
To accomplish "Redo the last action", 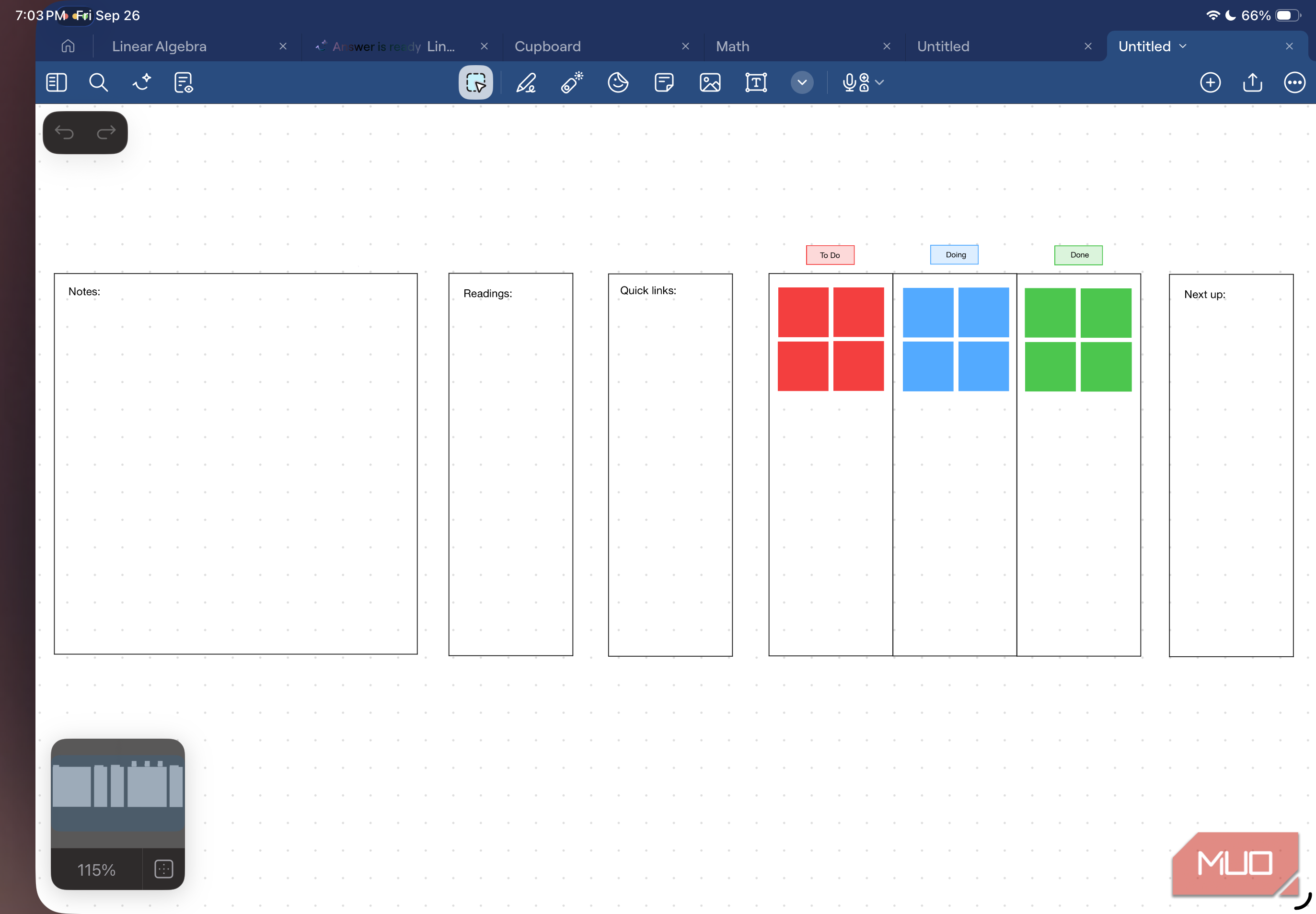I will [x=106, y=133].
